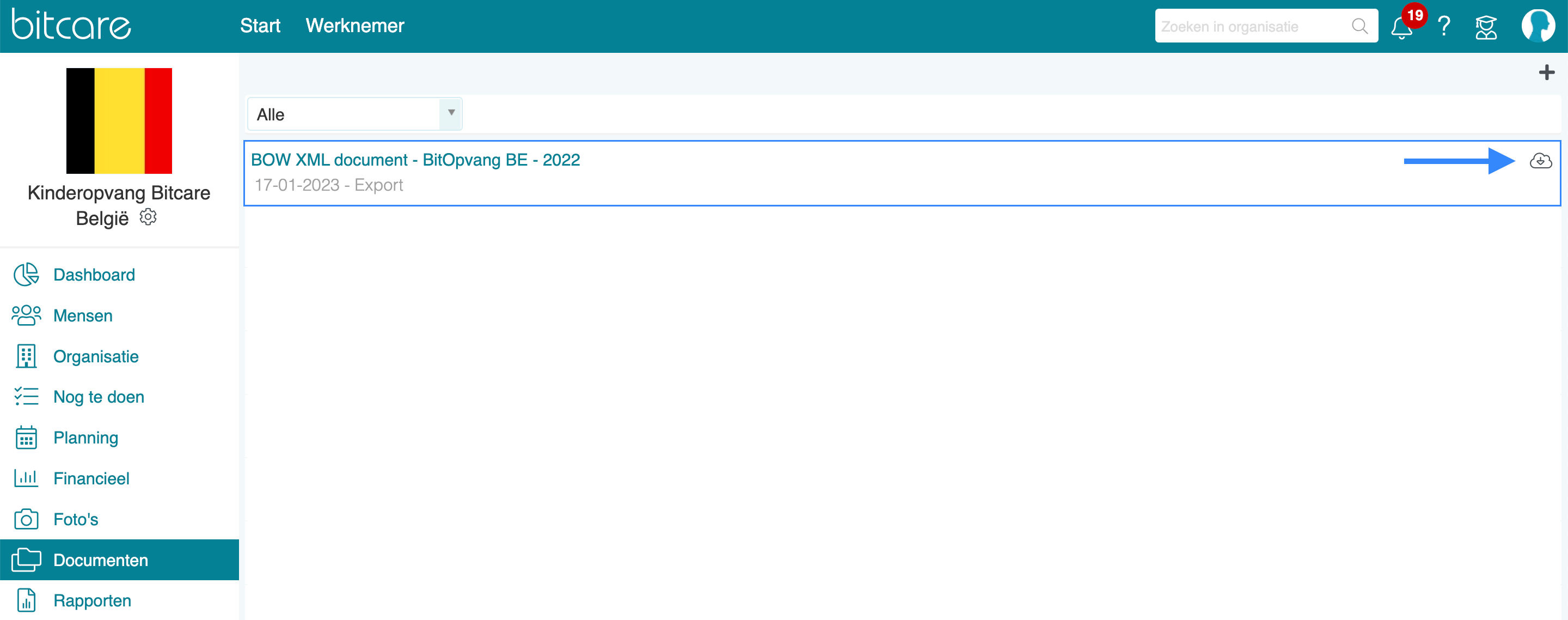Viewport: 1568px width, 620px height.
Task: Expand the Alle filter dropdown
Action: point(354,114)
